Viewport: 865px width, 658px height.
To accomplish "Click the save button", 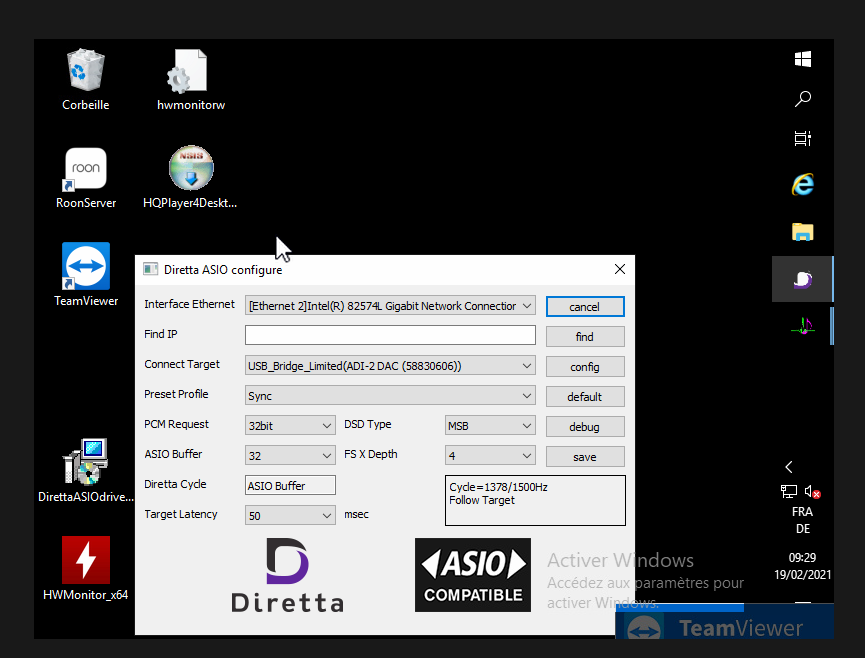I will click(x=585, y=457).
